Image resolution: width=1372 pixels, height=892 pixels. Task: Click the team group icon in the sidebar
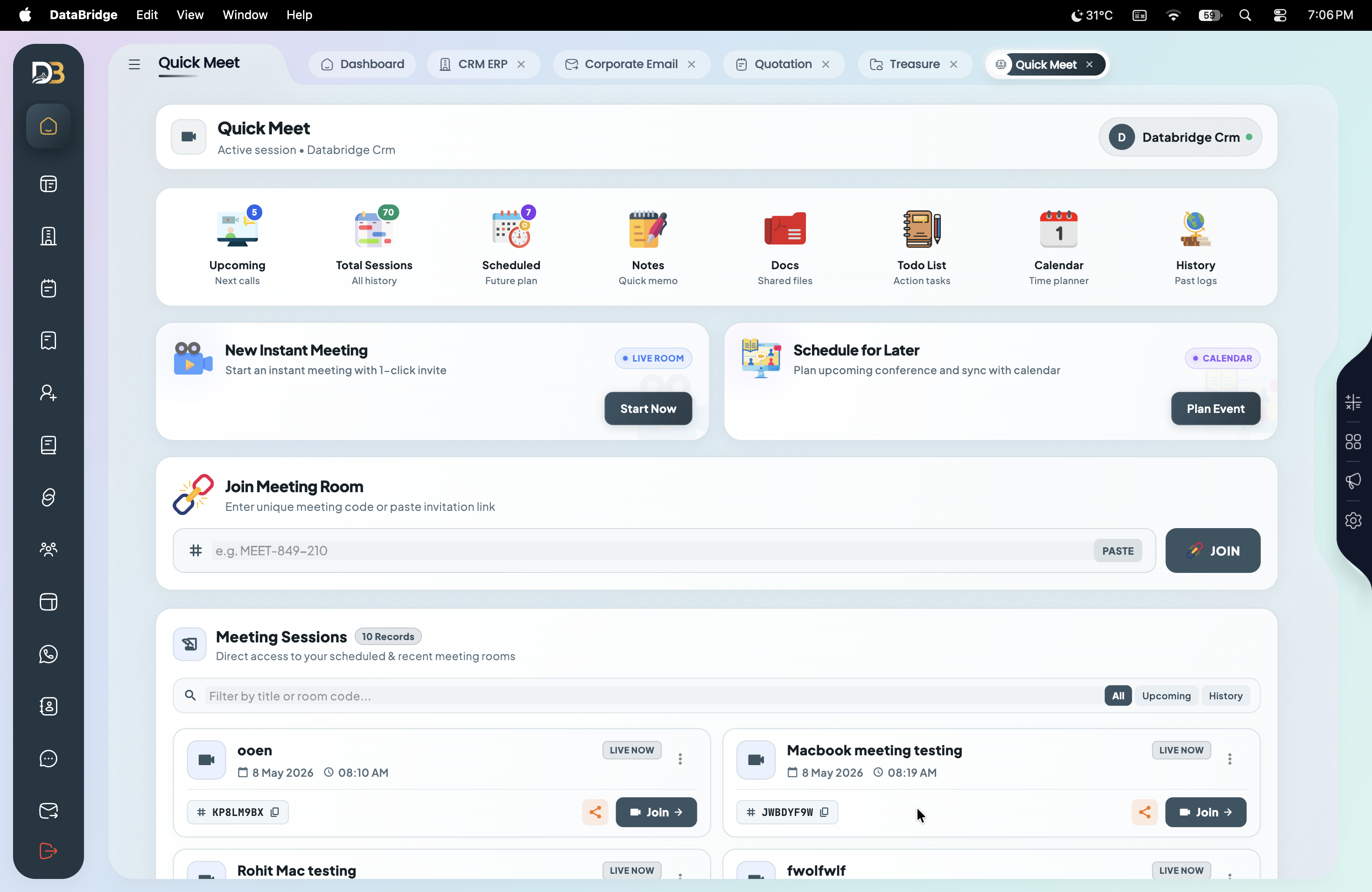pos(49,549)
